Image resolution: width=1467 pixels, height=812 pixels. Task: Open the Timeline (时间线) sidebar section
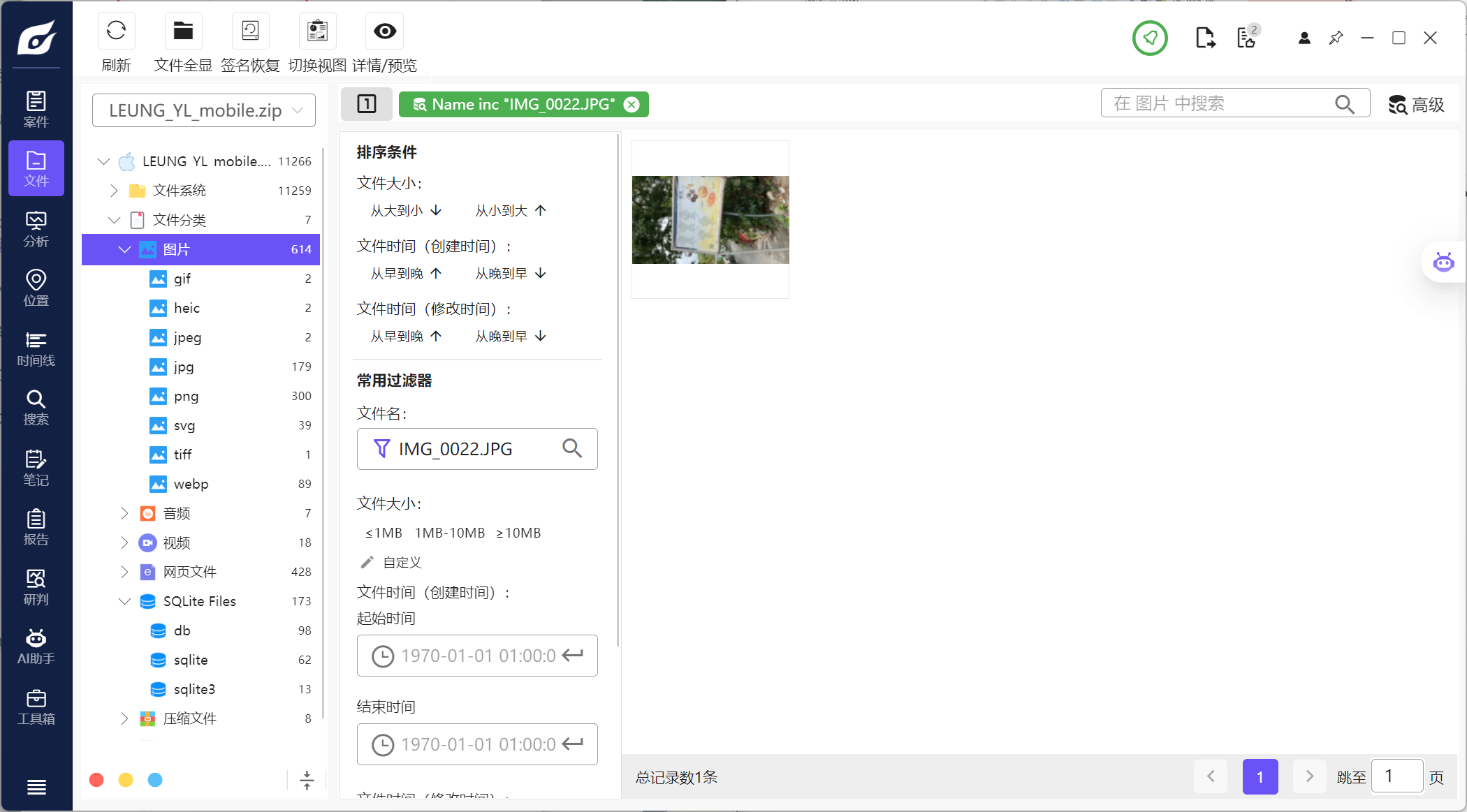point(36,348)
